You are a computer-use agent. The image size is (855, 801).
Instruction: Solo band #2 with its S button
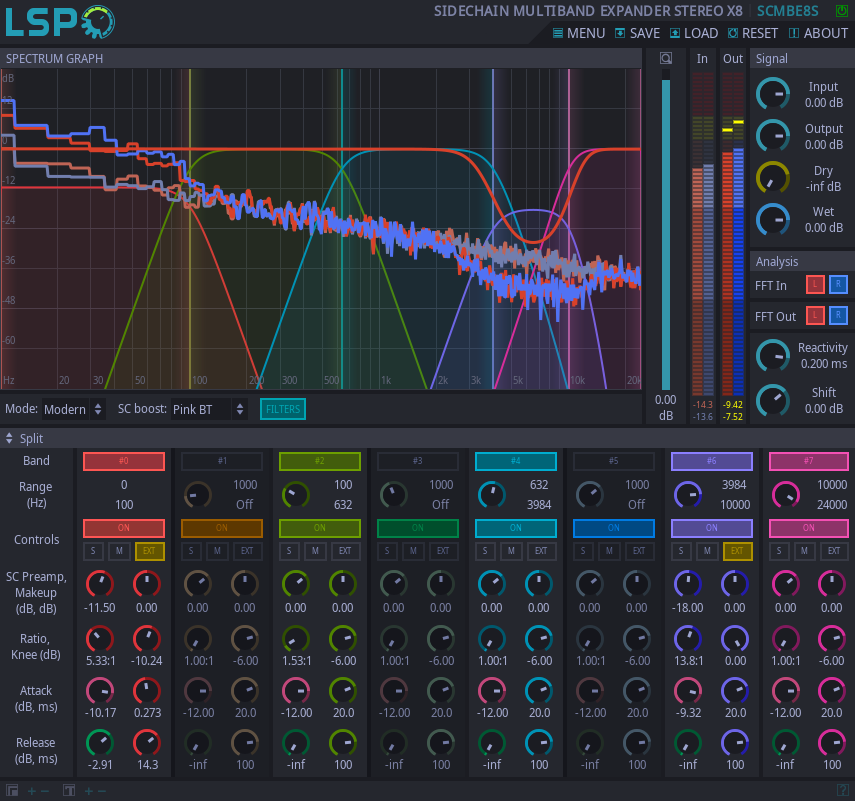[x=289, y=551]
